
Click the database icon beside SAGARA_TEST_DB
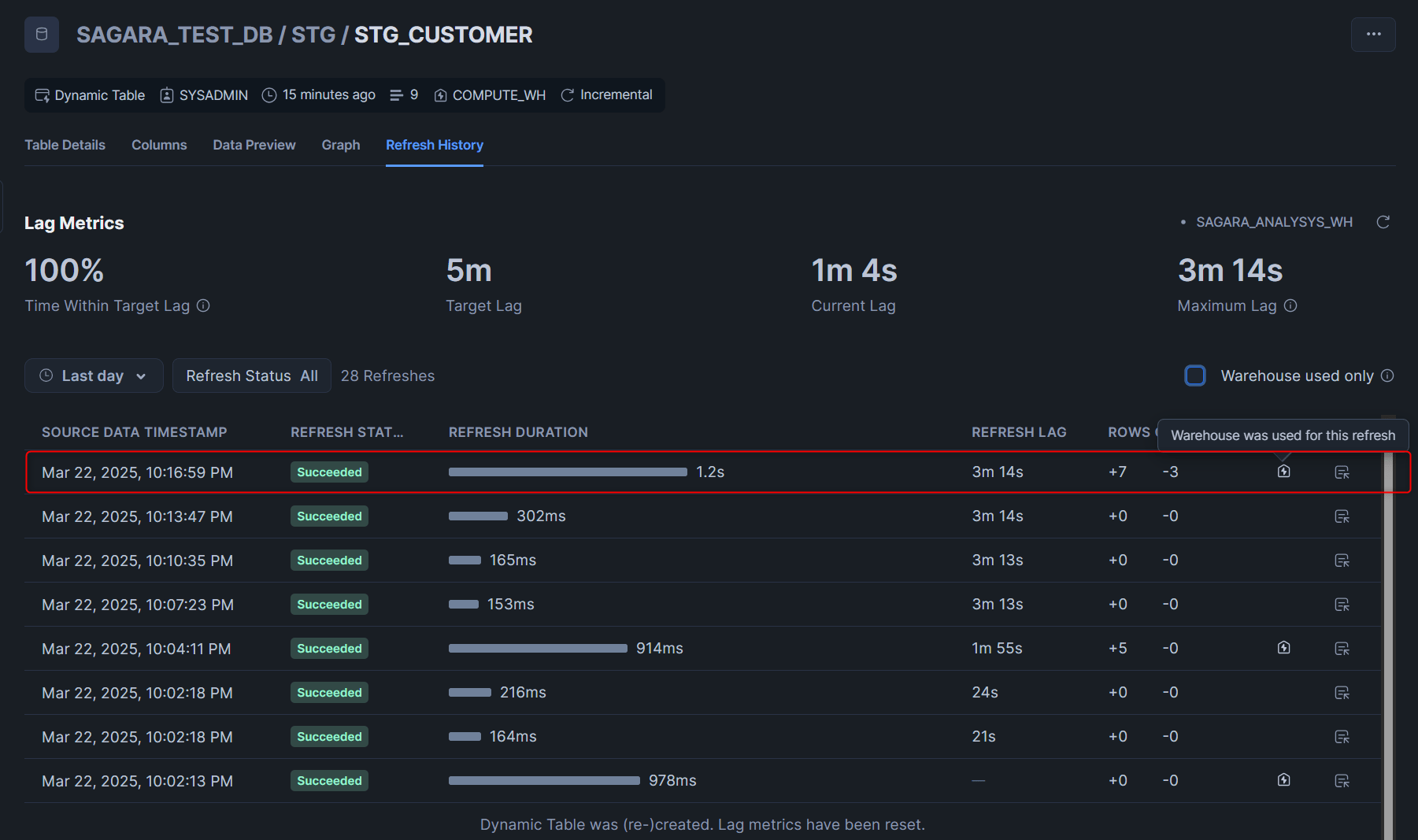42,35
